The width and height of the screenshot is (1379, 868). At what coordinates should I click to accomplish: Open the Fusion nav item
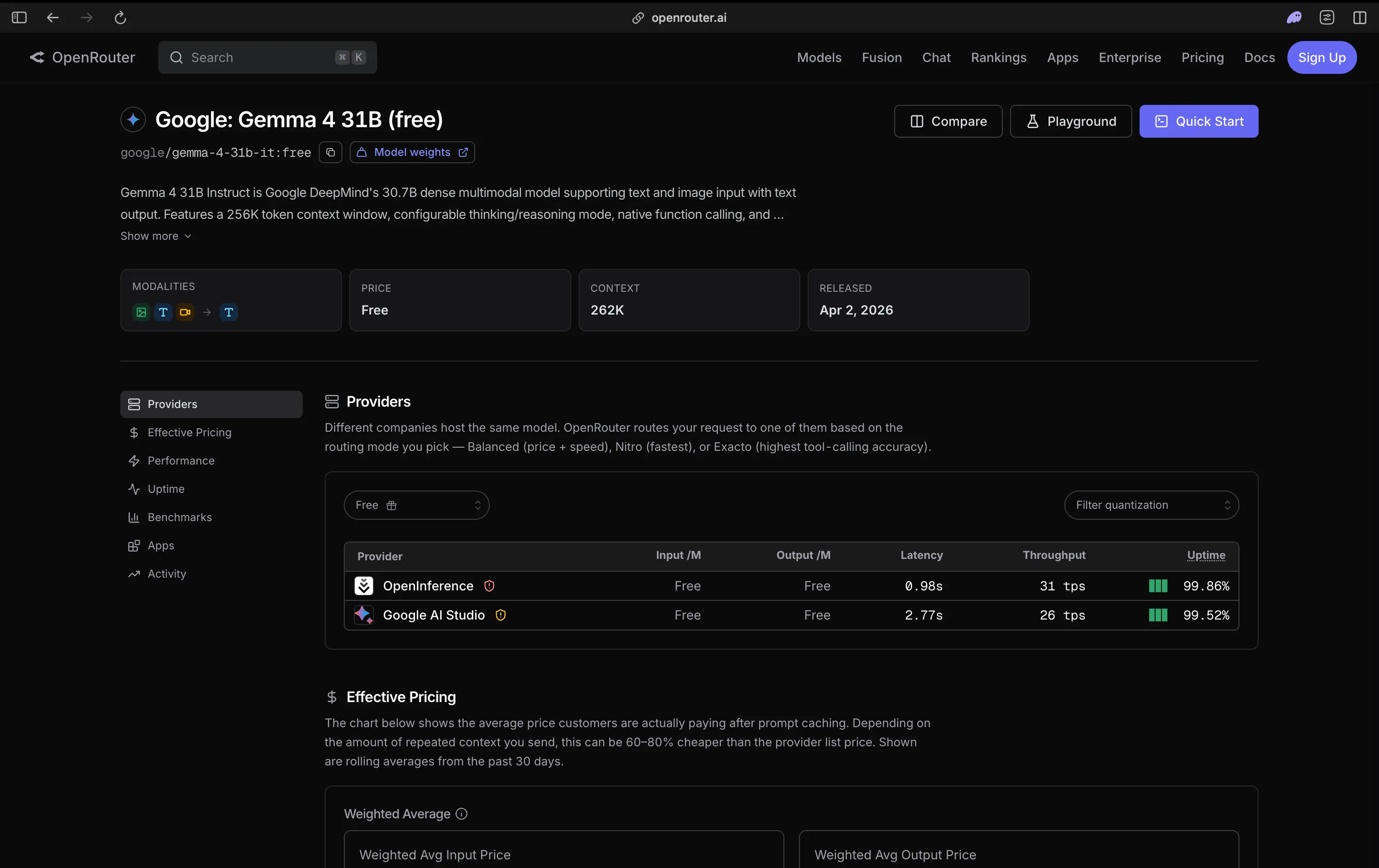(x=881, y=57)
